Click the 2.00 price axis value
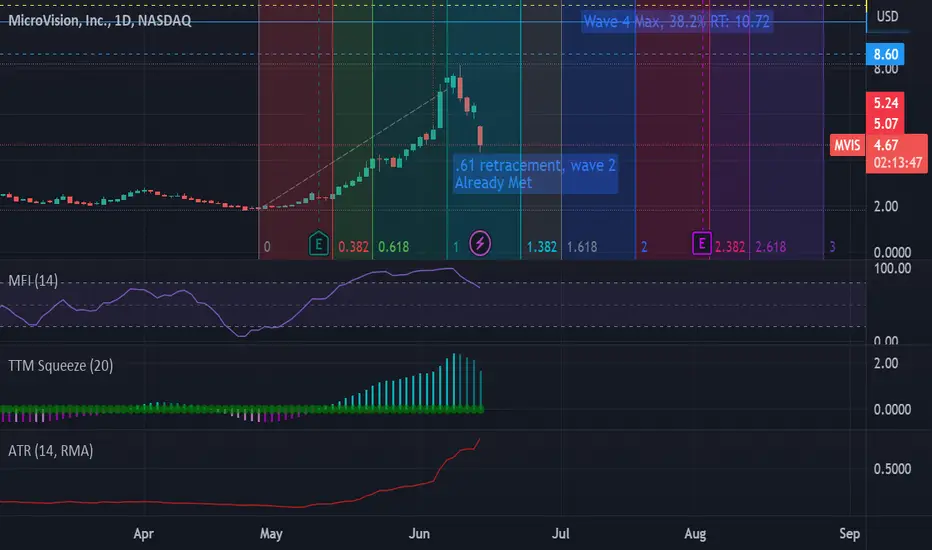 tap(886, 207)
